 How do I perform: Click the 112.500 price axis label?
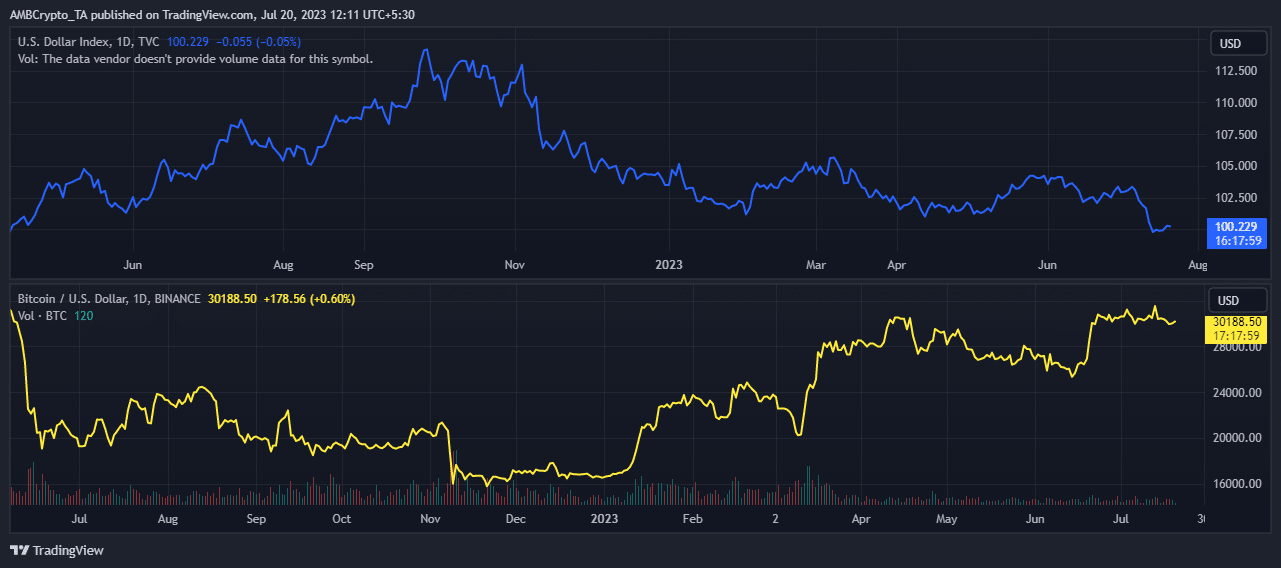pyautogui.click(x=1235, y=71)
